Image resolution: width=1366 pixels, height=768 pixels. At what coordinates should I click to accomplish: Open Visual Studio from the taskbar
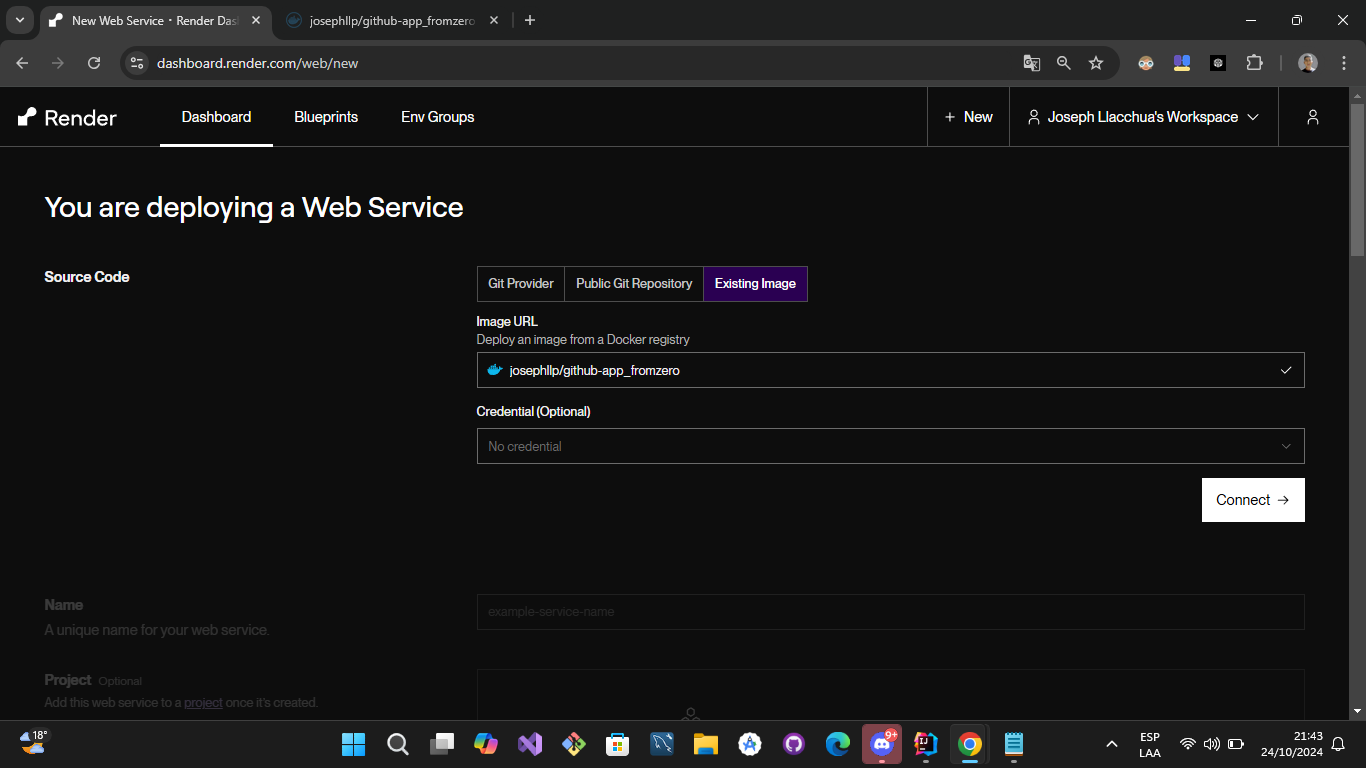click(x=529, y=744)
